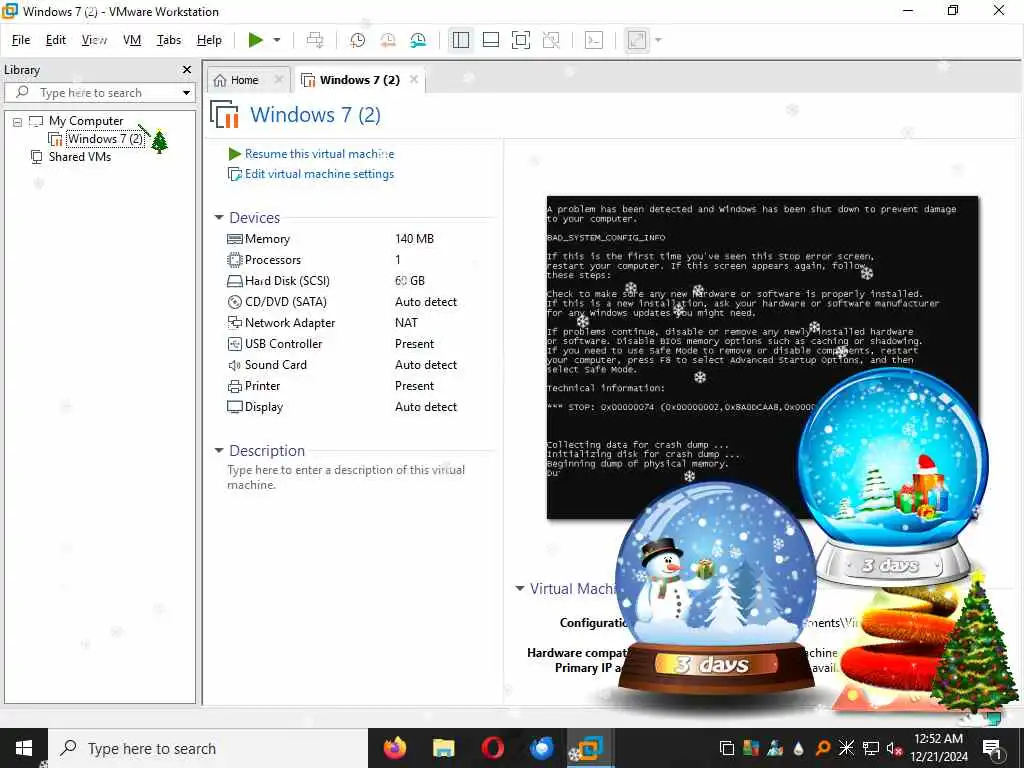1024x768 pixels.
Task: Open the notification center icon
Action: (x=993, y=748)
